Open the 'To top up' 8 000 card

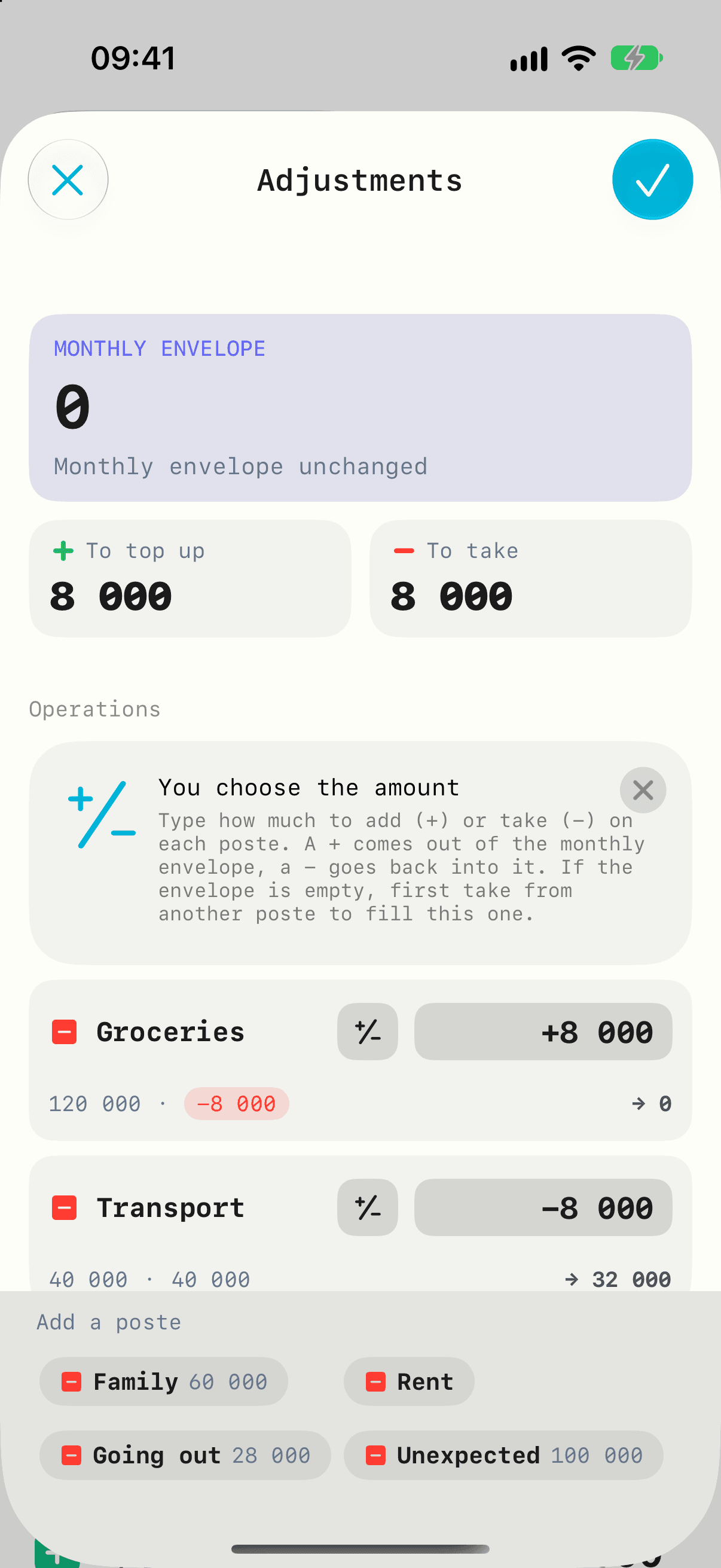(190, 578)
